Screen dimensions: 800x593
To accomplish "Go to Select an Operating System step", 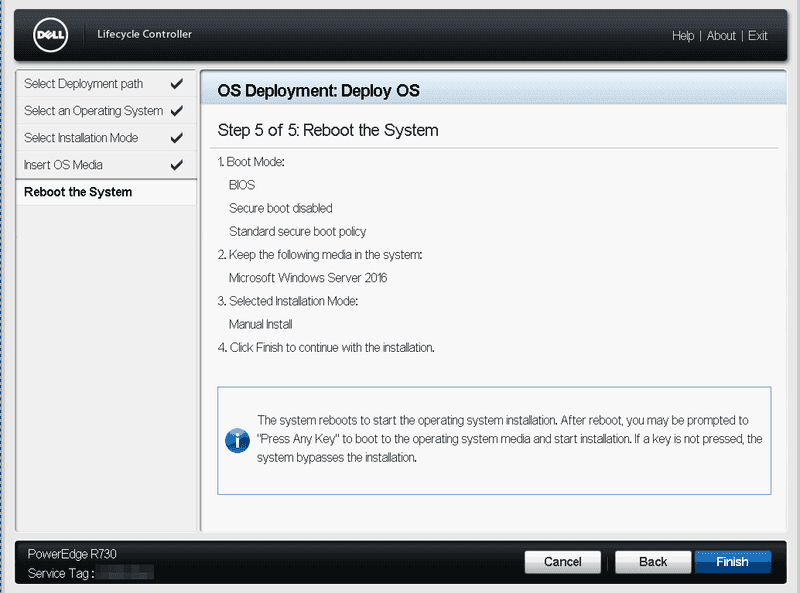I will coord(93,111).
